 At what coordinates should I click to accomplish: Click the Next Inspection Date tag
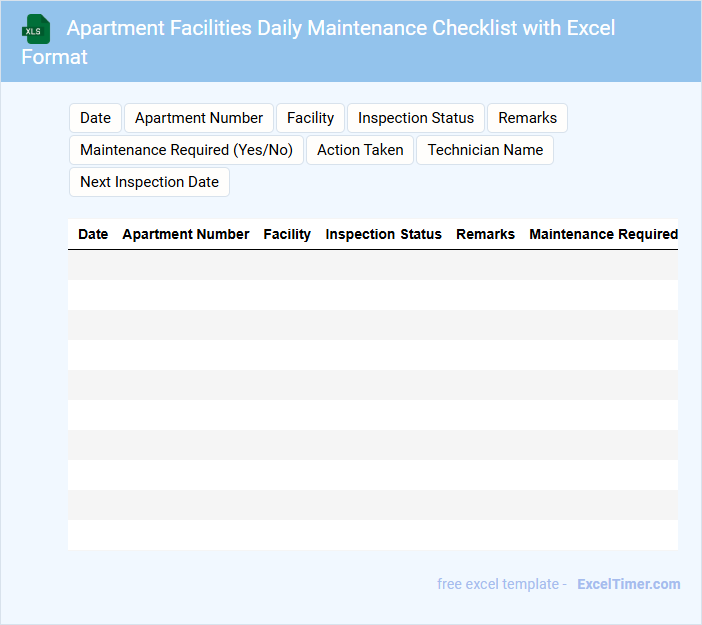(149, 182)
